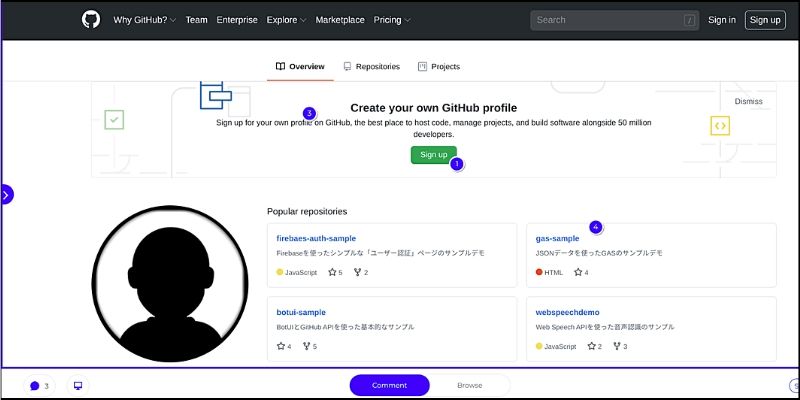800x400 pixels.
Task: Expand the Pricing dropdown menu
Action: pos(392,20)
